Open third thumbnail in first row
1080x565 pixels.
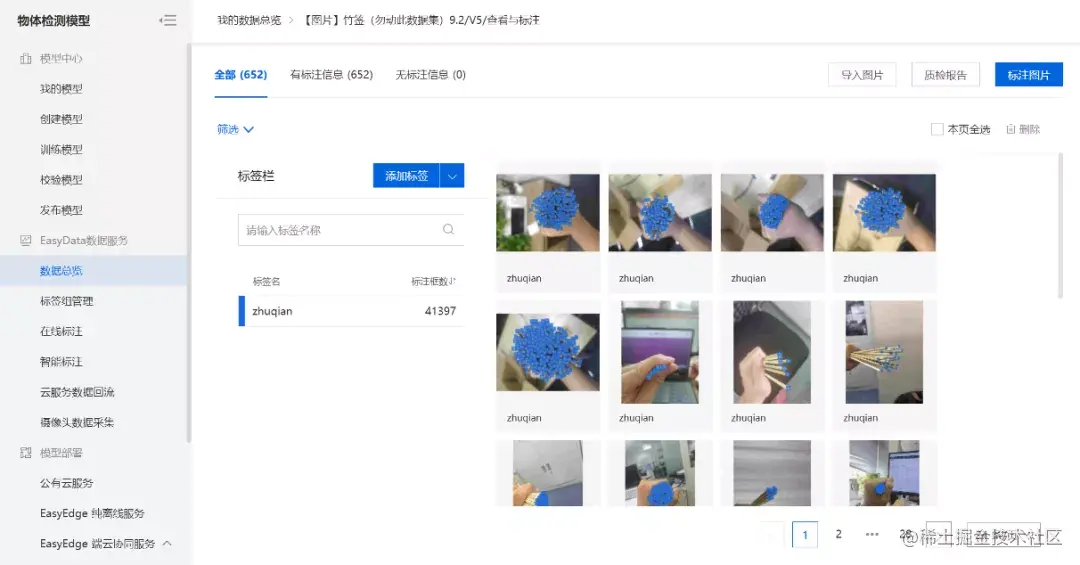click(772, 213)
